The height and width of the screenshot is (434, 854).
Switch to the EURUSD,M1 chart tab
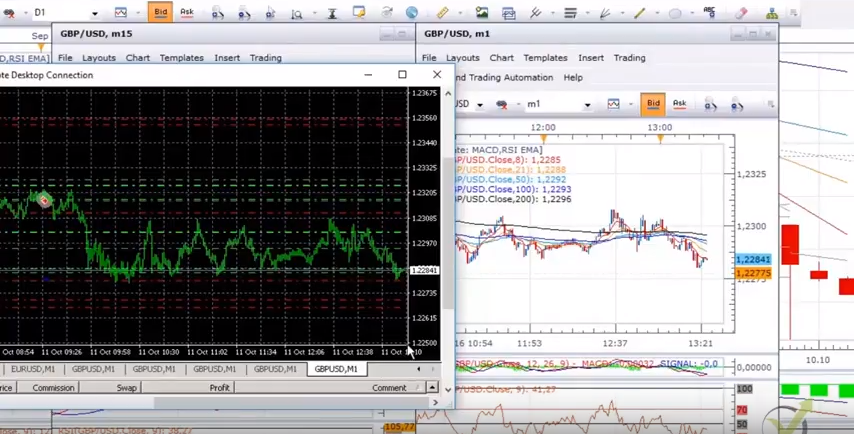32,369
